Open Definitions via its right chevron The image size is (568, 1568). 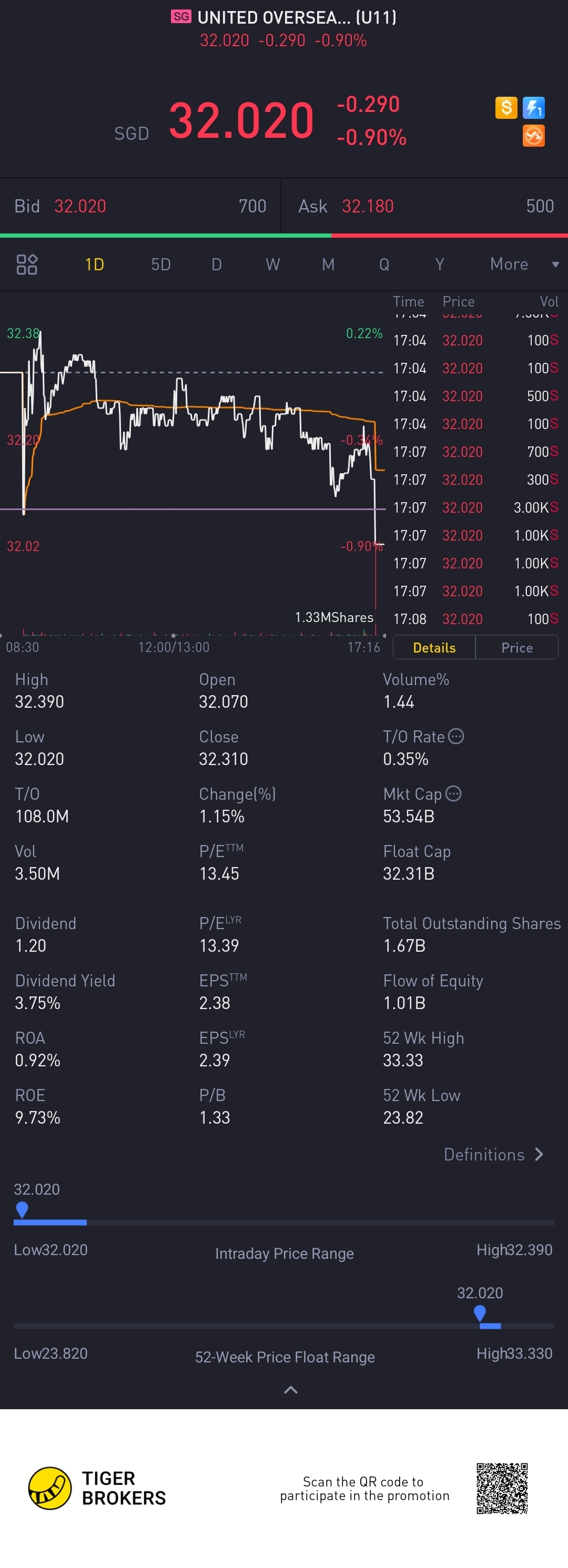(538, 1154)
